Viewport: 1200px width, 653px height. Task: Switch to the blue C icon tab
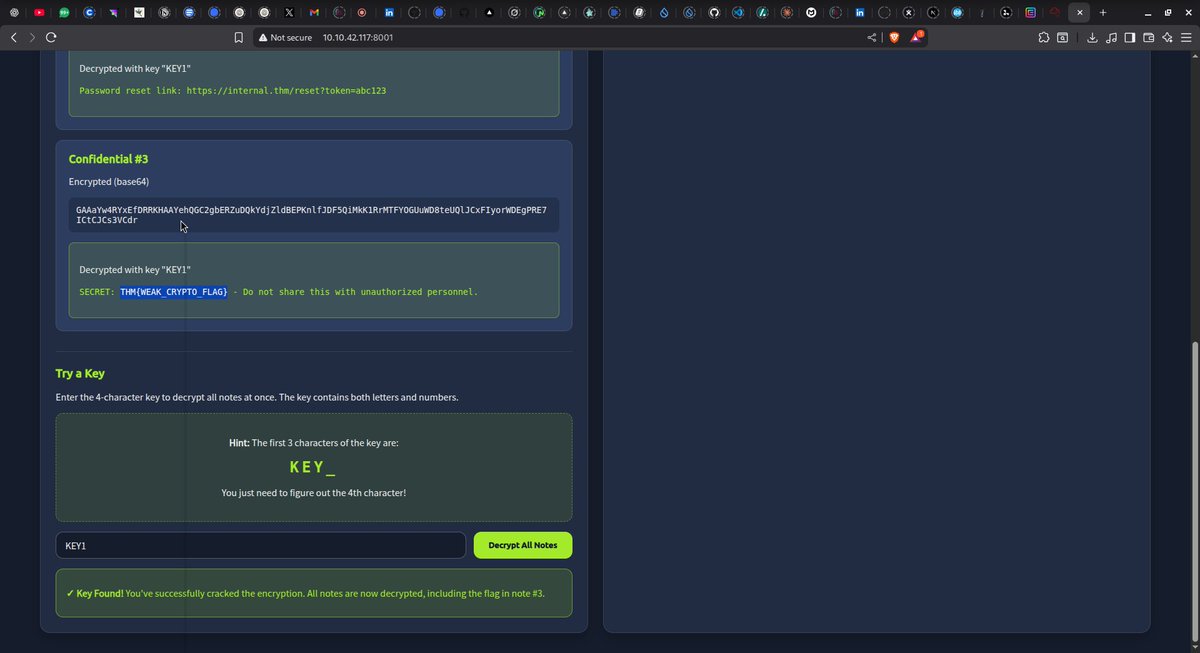[89, 12]
